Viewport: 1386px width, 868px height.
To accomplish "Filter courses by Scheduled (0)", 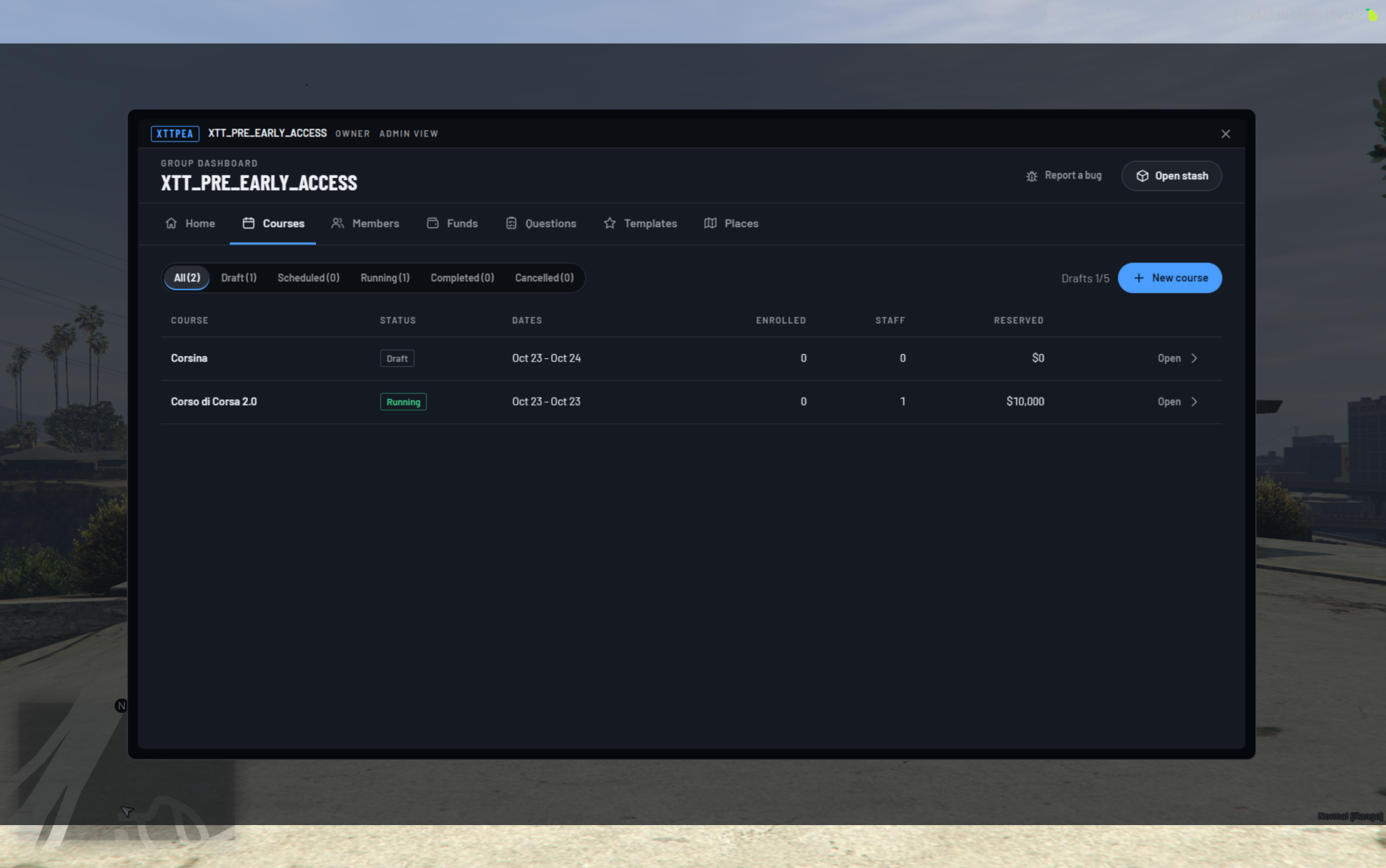I will 308,278.
